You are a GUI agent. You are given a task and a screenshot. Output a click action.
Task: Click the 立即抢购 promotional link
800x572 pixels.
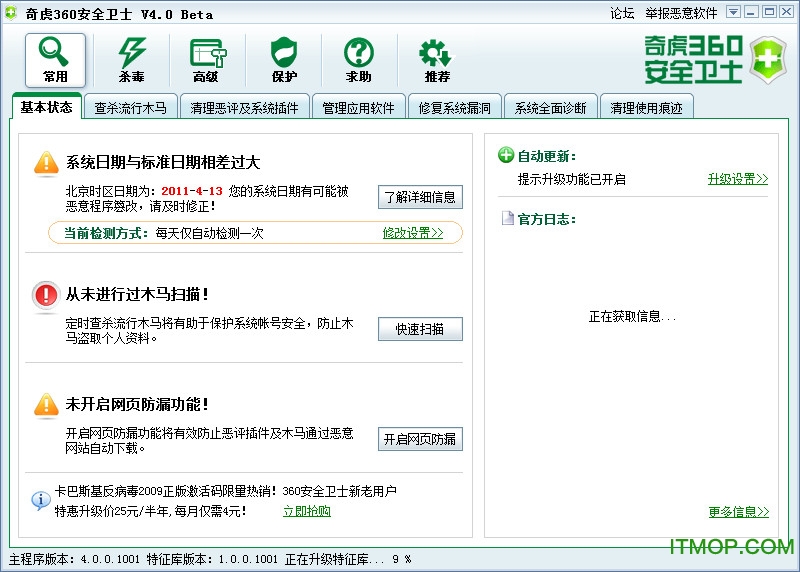(306, 511)
